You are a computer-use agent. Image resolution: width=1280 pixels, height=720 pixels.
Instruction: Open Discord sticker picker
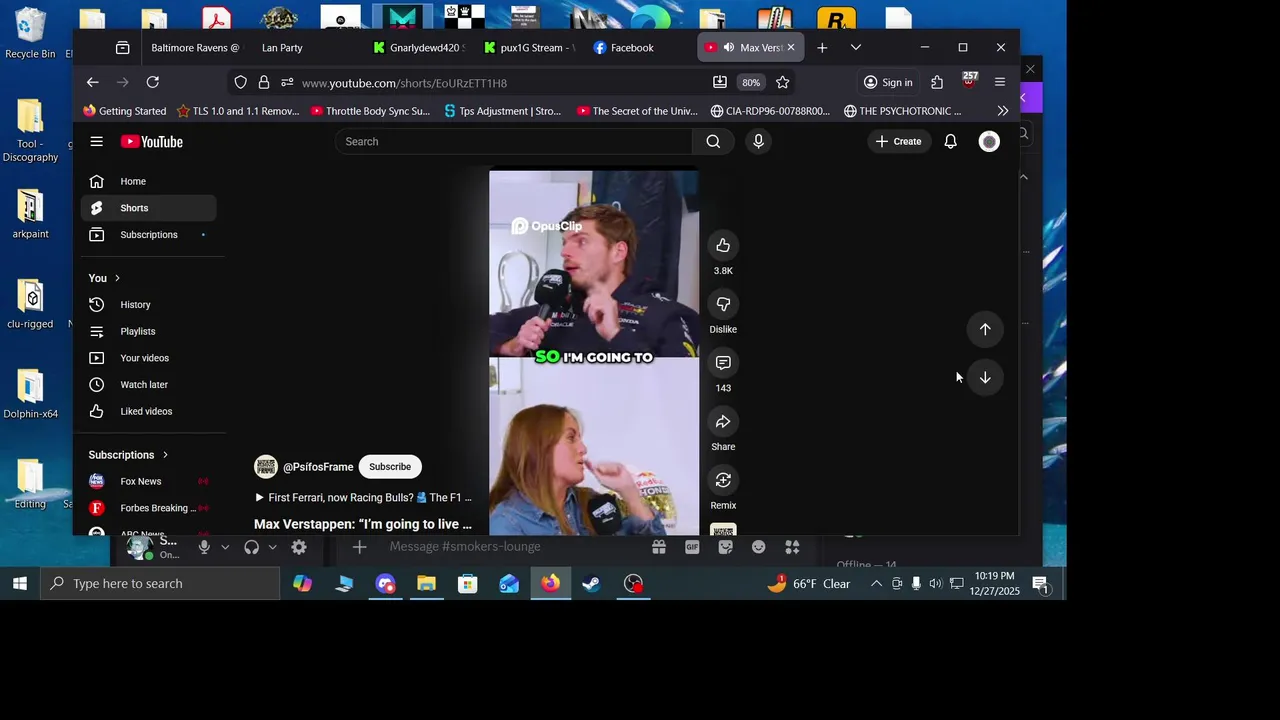(726, 547)
